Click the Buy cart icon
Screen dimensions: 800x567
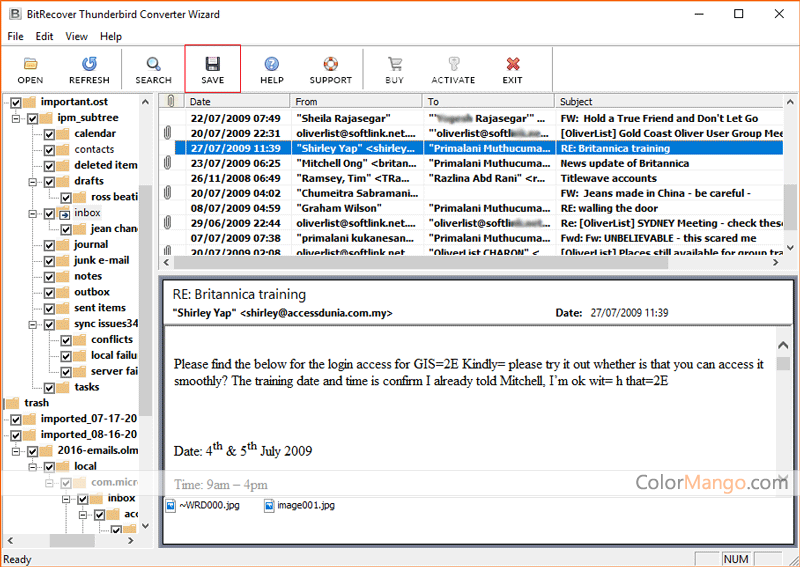point(395,64)
